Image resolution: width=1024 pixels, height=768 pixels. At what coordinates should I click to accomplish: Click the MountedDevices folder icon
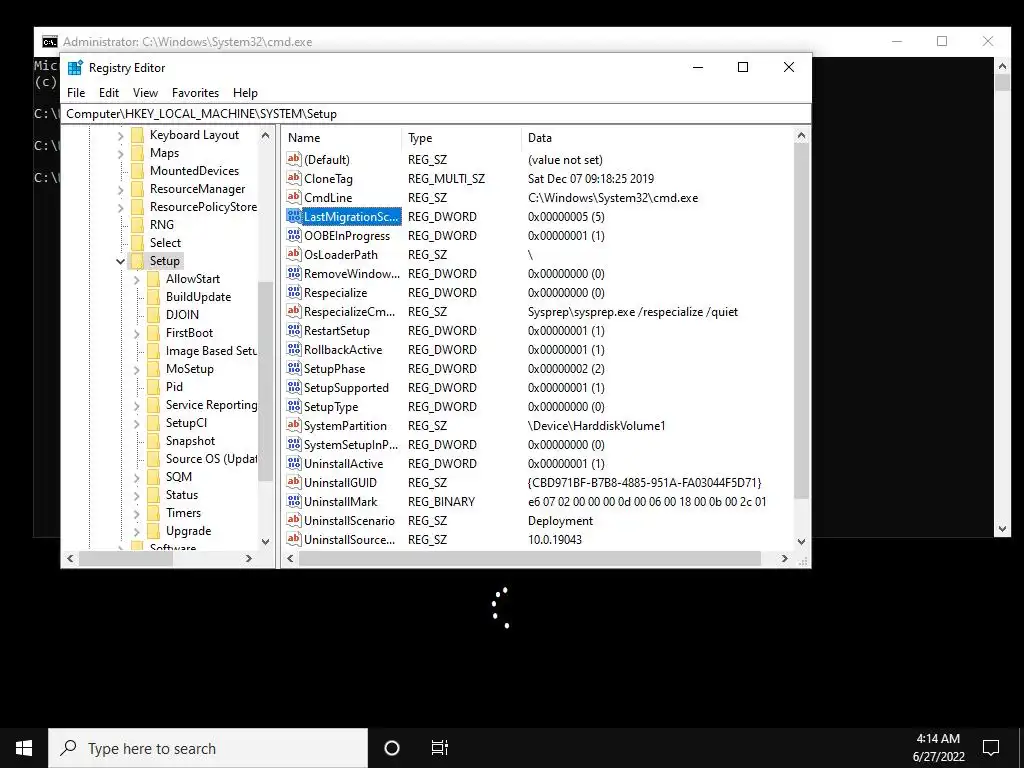pyautogui.click(x=137, y=170)
